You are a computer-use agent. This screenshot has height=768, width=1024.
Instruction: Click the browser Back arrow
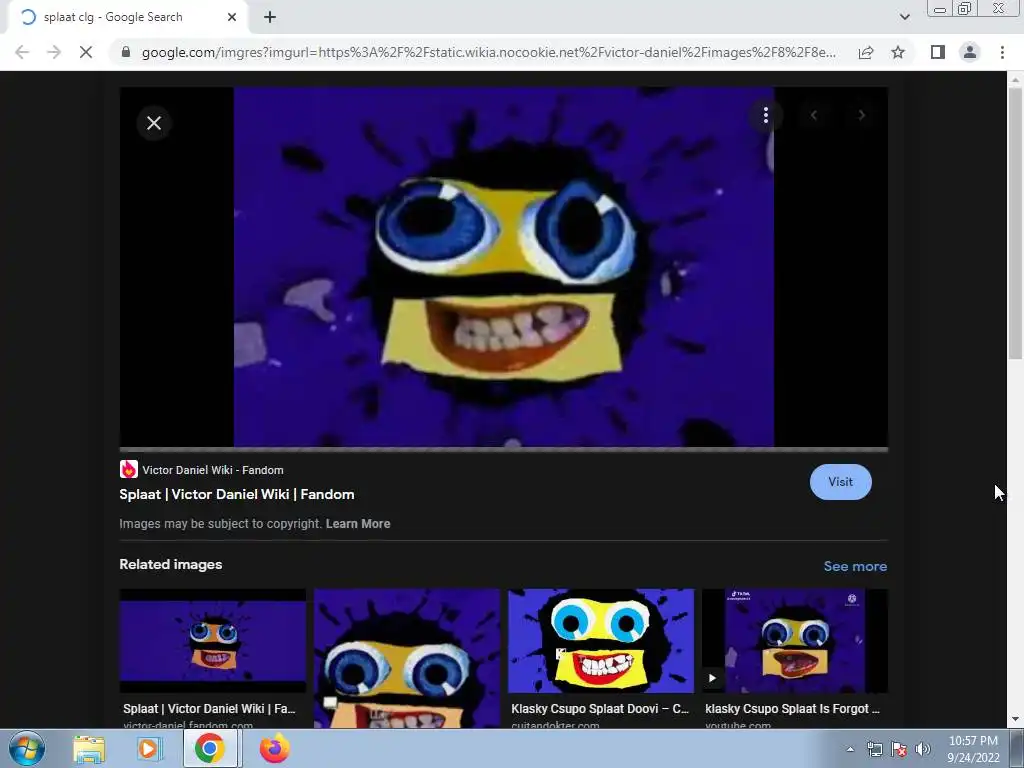point(22,52)
